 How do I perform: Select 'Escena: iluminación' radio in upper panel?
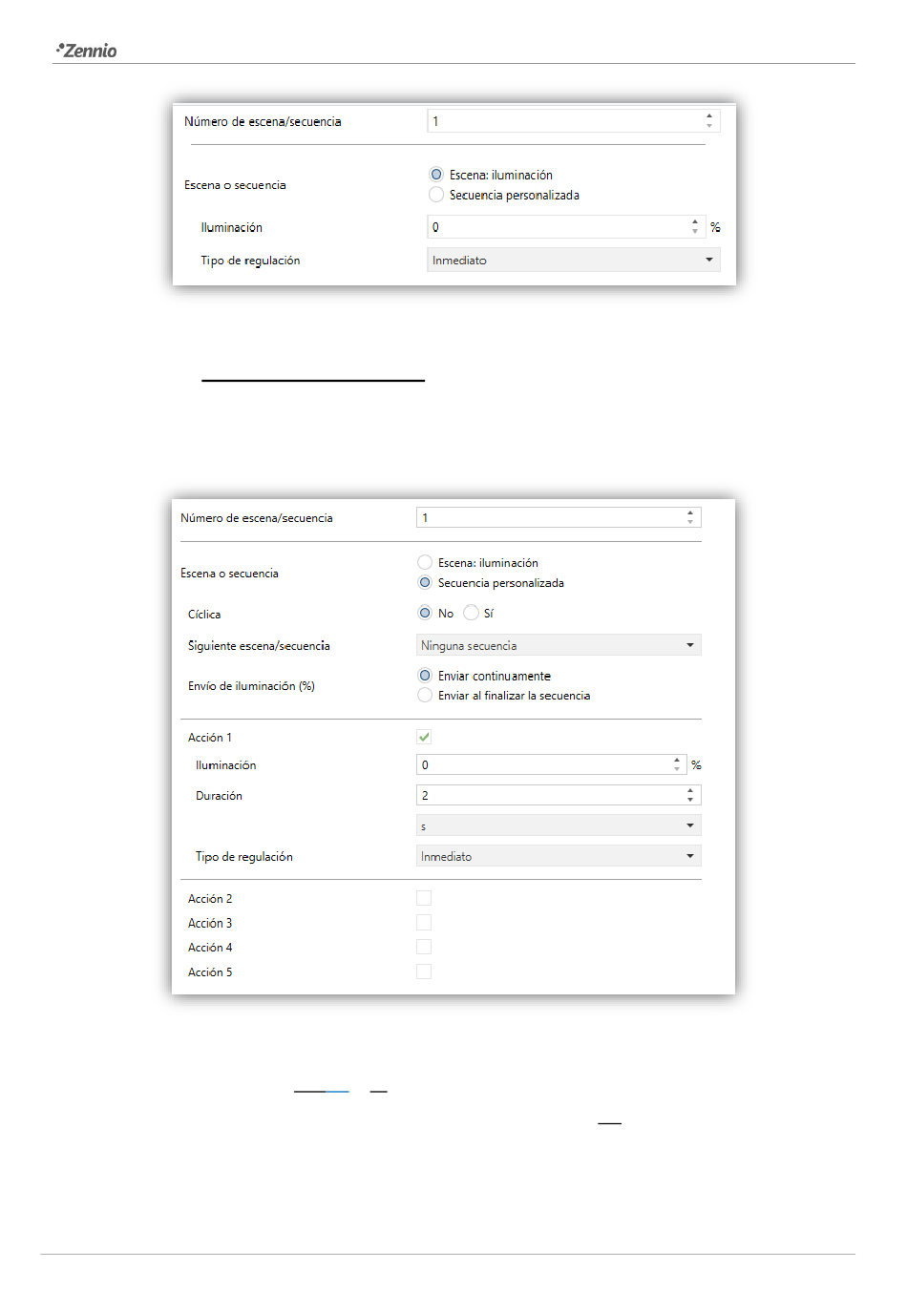tap(436, 175)
